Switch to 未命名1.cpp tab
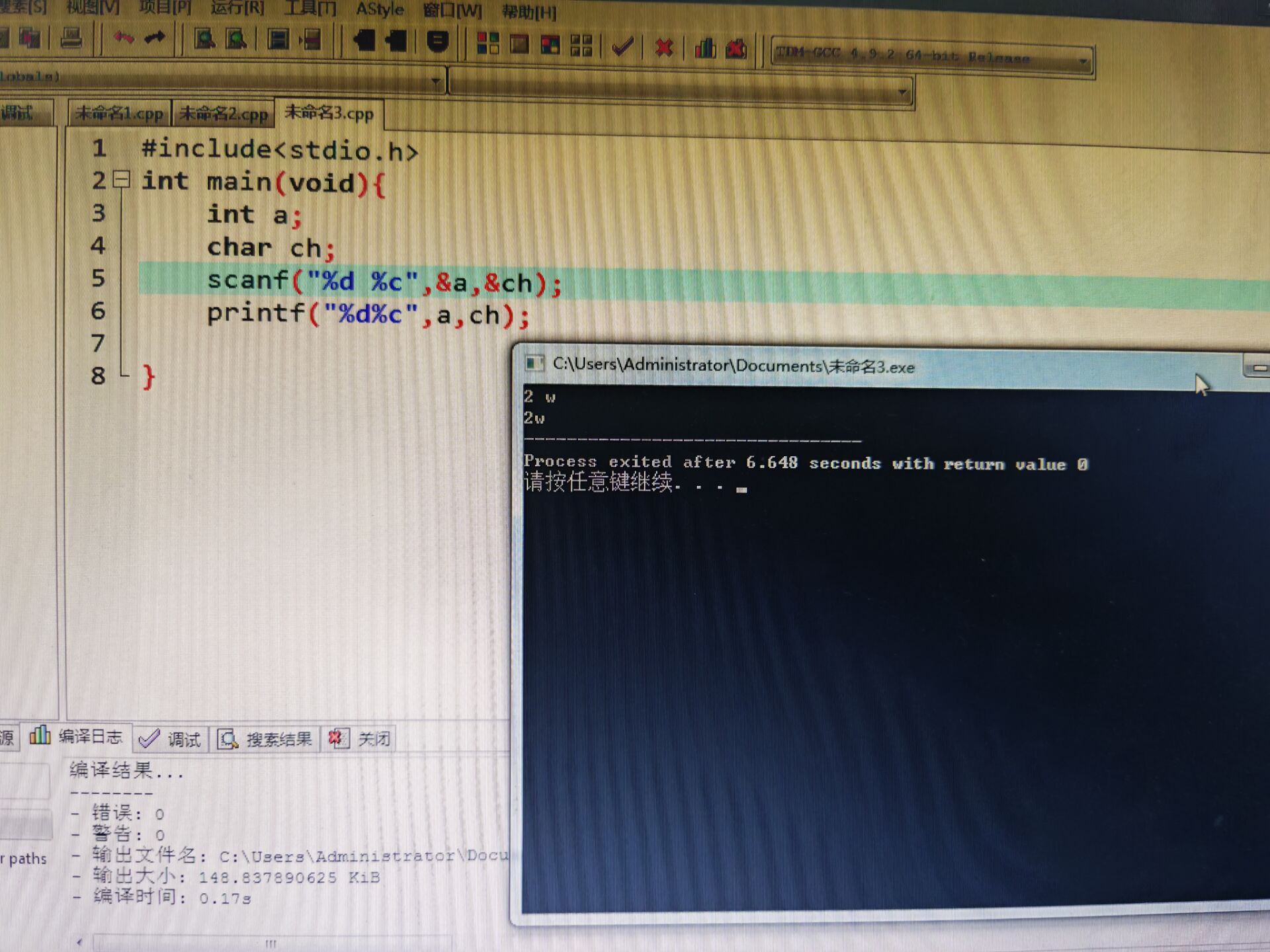Viewport: 1270px width, 952px height. [x=119, y=114]
